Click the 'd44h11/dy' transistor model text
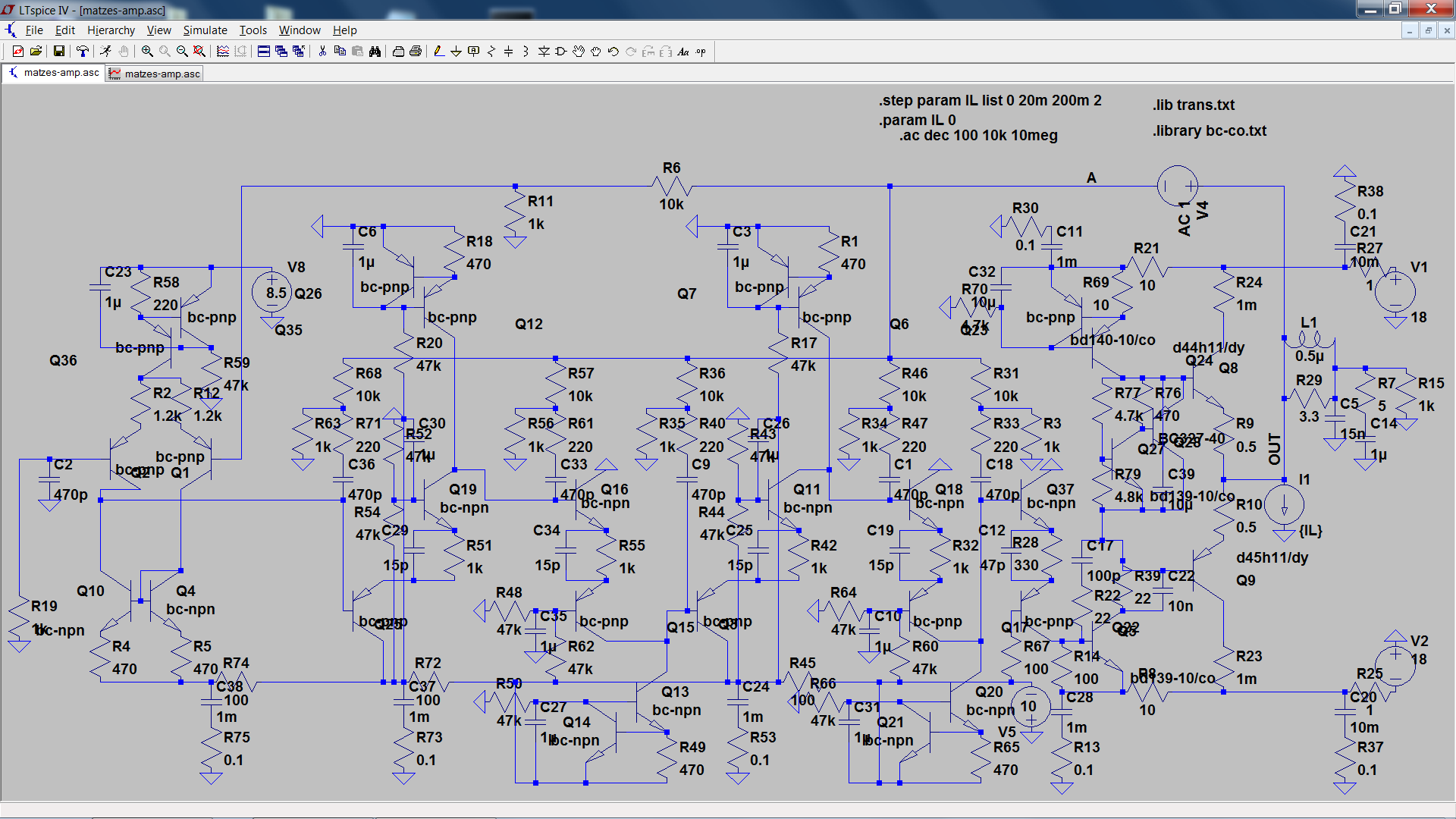 pos(1209,347)
